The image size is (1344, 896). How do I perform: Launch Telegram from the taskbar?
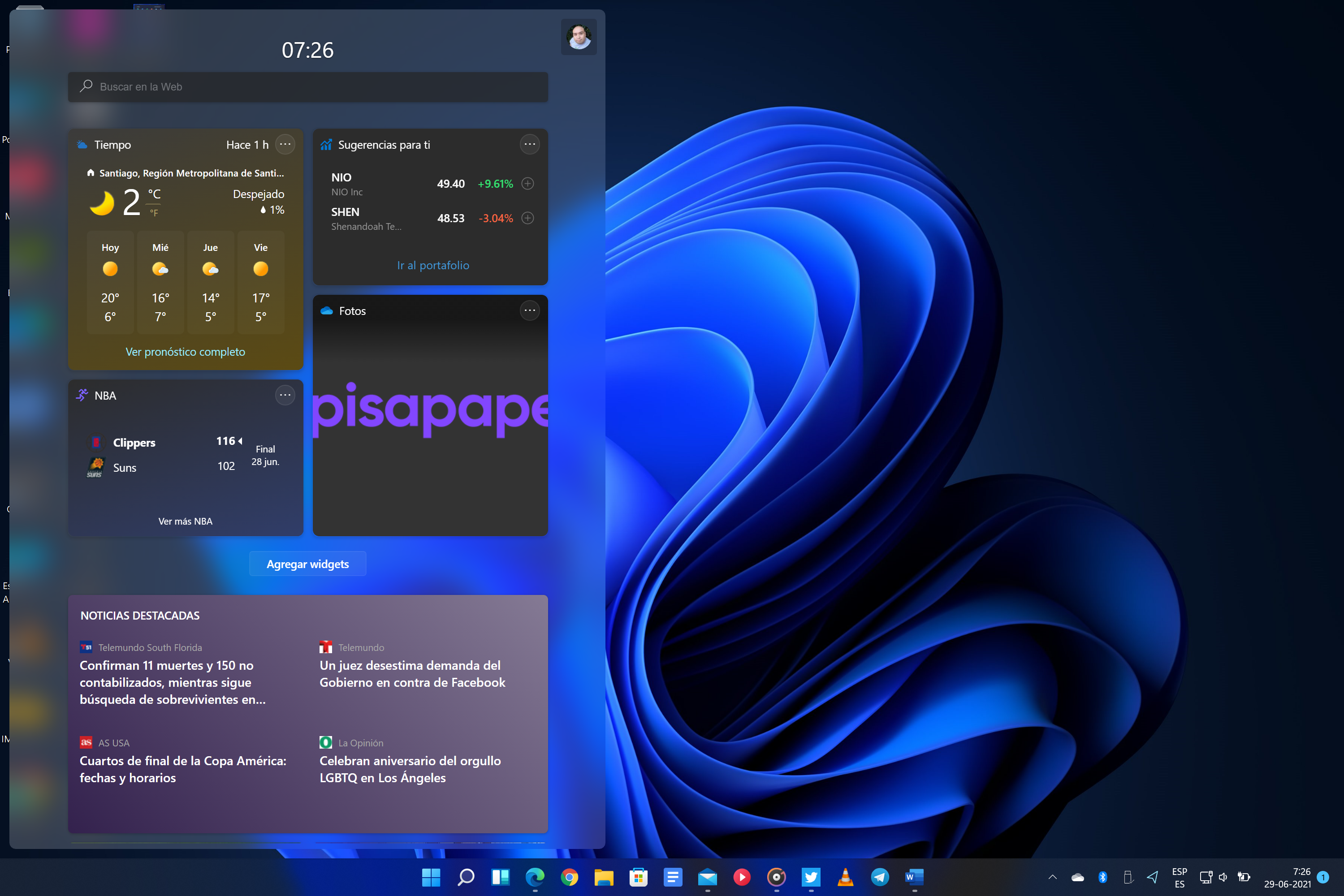point(880,877)
